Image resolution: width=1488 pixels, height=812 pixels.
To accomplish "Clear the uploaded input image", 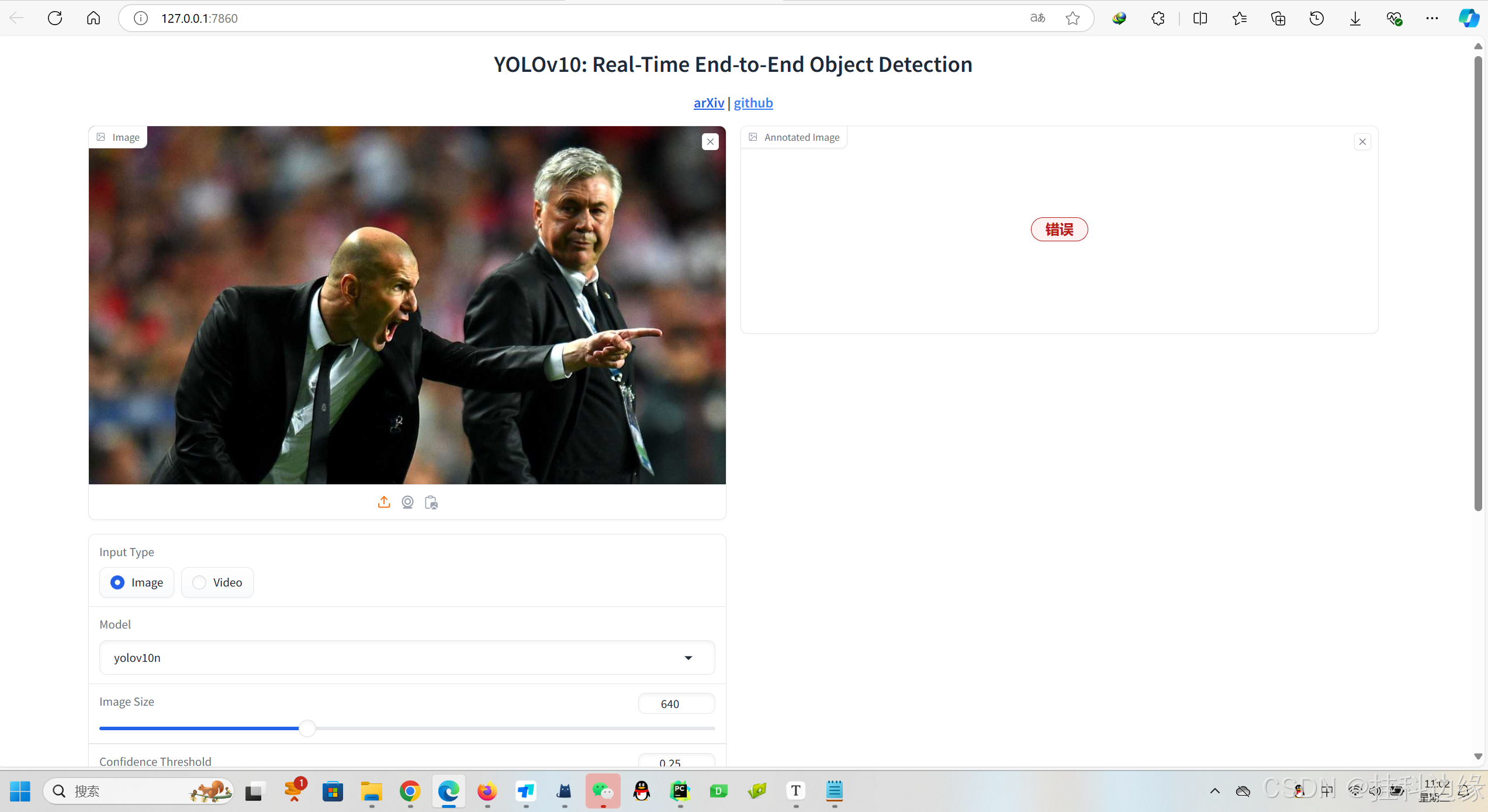I will coord(710,142).
